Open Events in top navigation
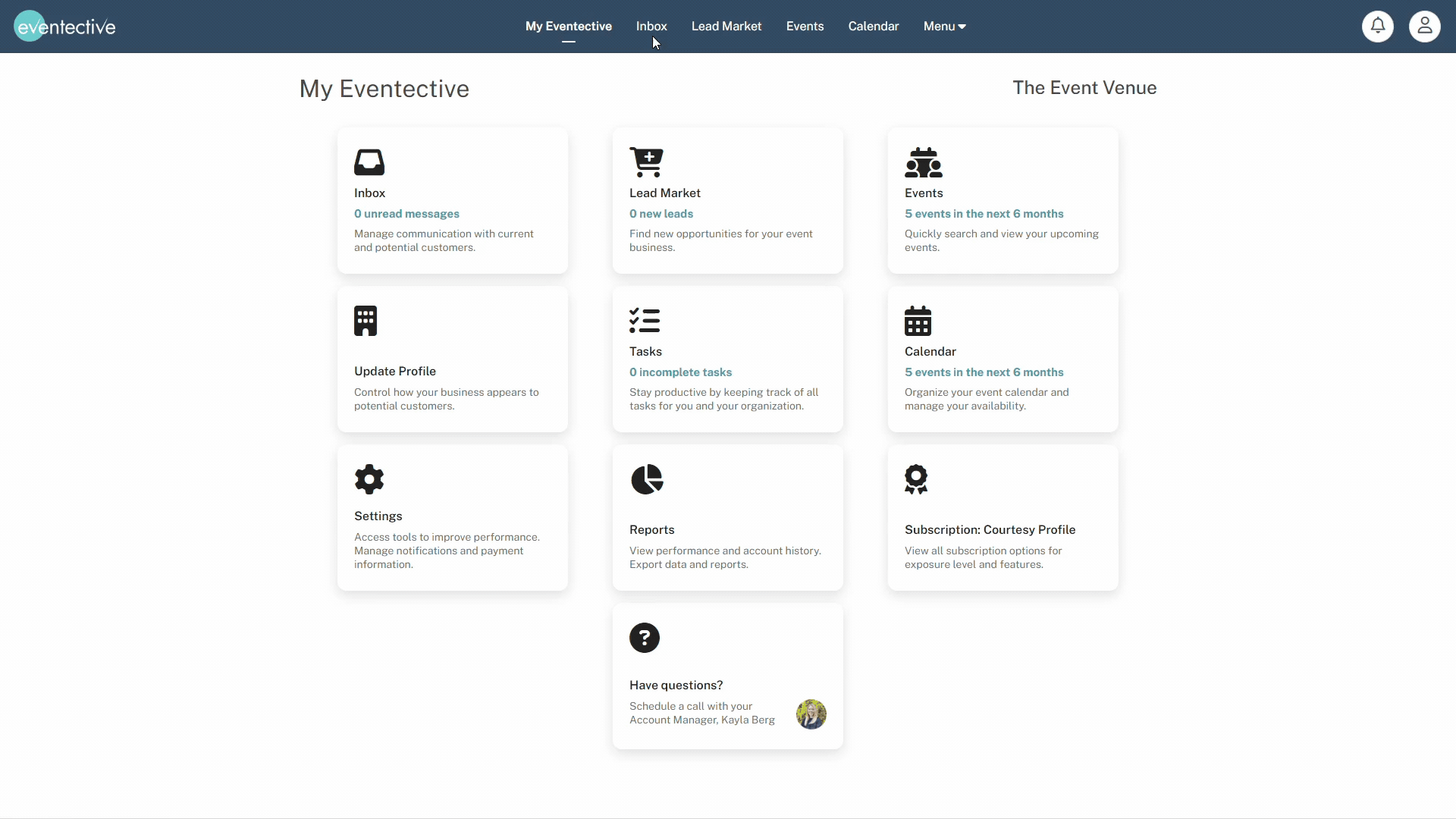1456x819 pixels. click(x=805, y=27)
